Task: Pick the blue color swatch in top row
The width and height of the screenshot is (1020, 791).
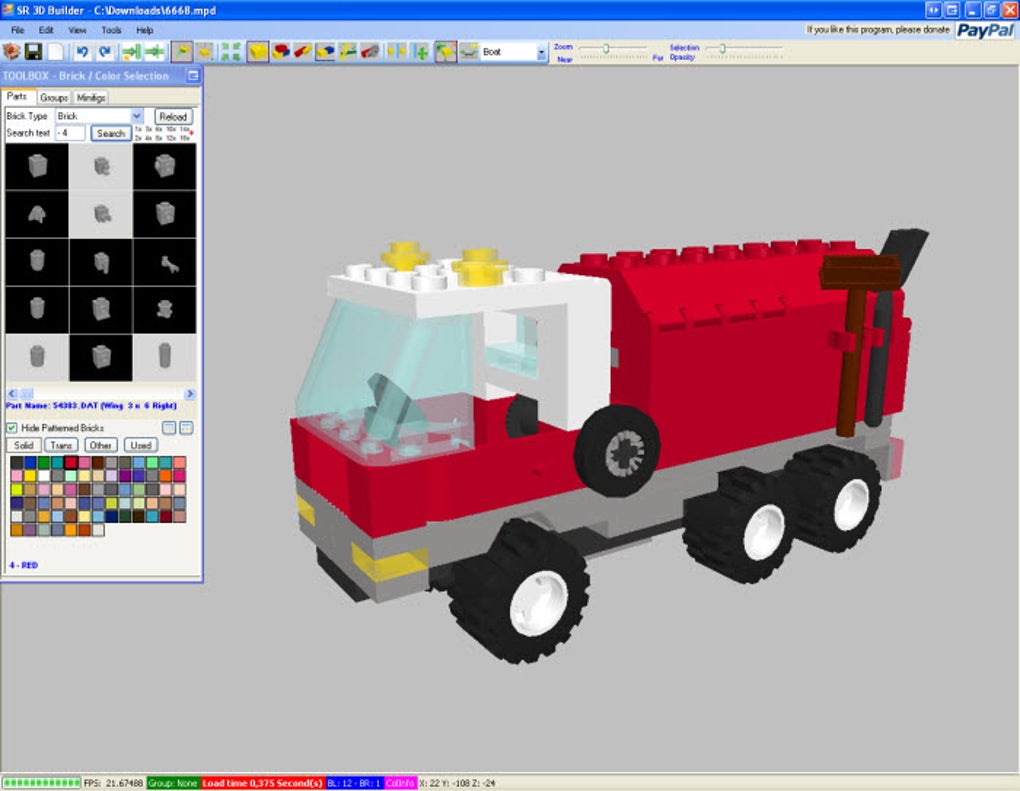Action: pyautogui.click(x=30, y=463)
